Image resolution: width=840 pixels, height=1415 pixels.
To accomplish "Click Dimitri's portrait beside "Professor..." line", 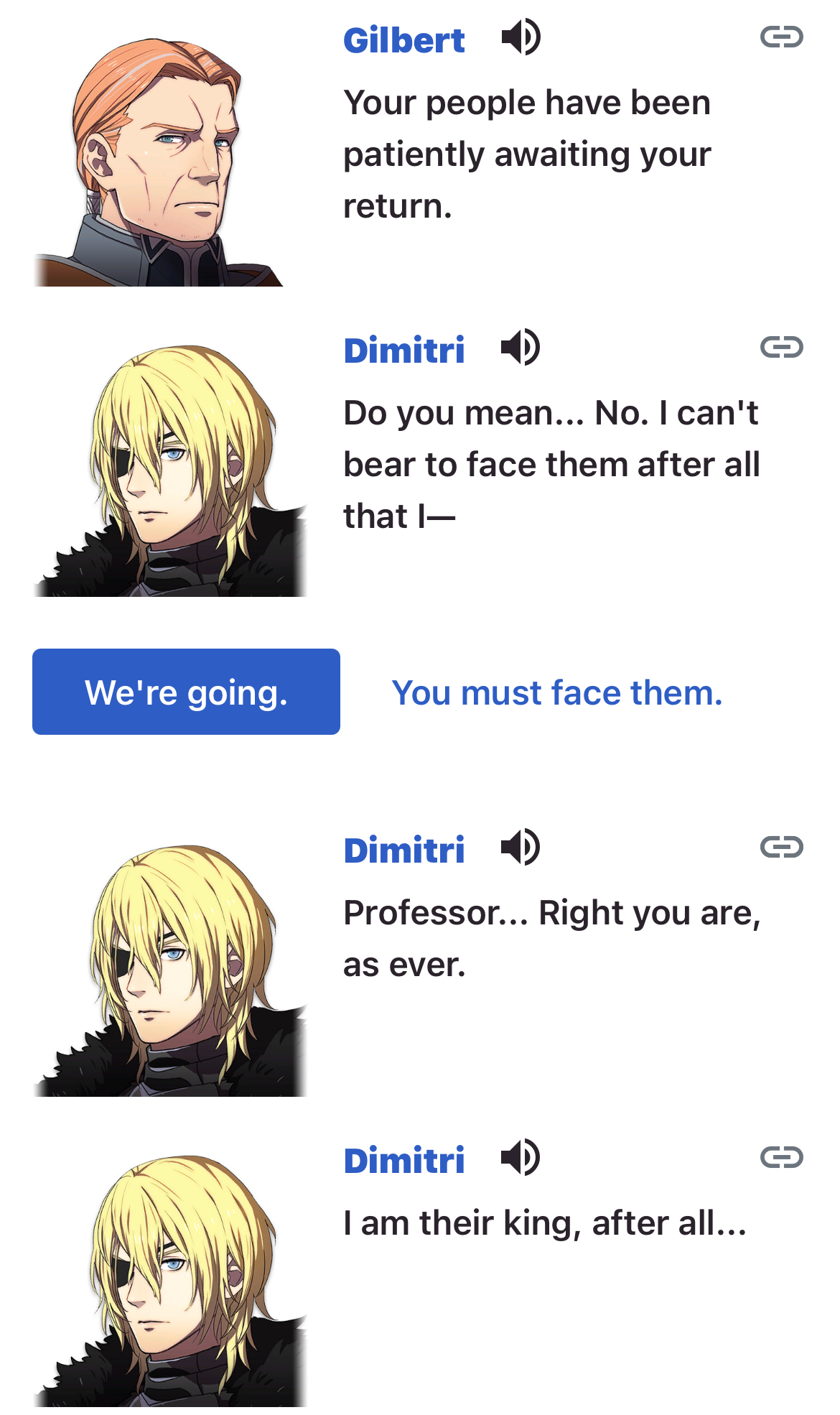I will 170,971.
